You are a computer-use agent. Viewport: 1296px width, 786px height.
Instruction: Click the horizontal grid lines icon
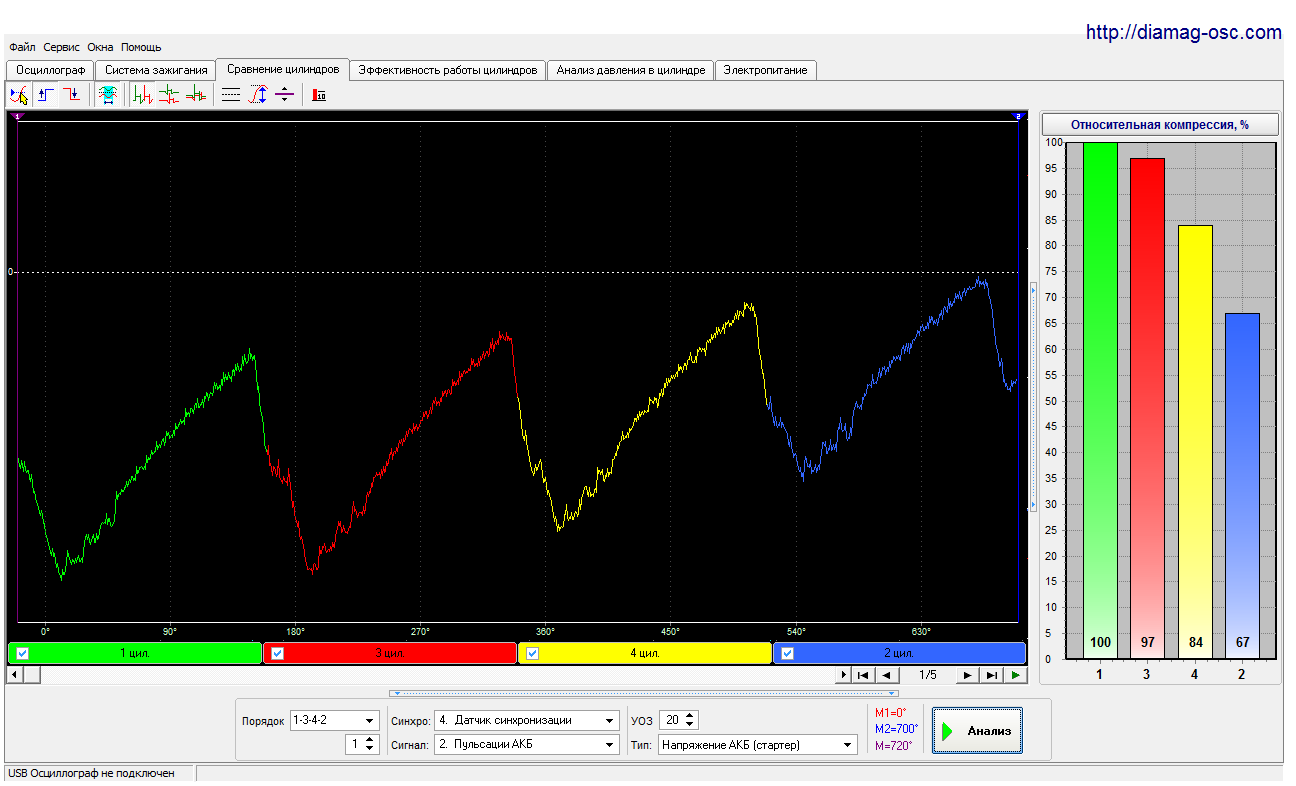[x=231, y=95]
